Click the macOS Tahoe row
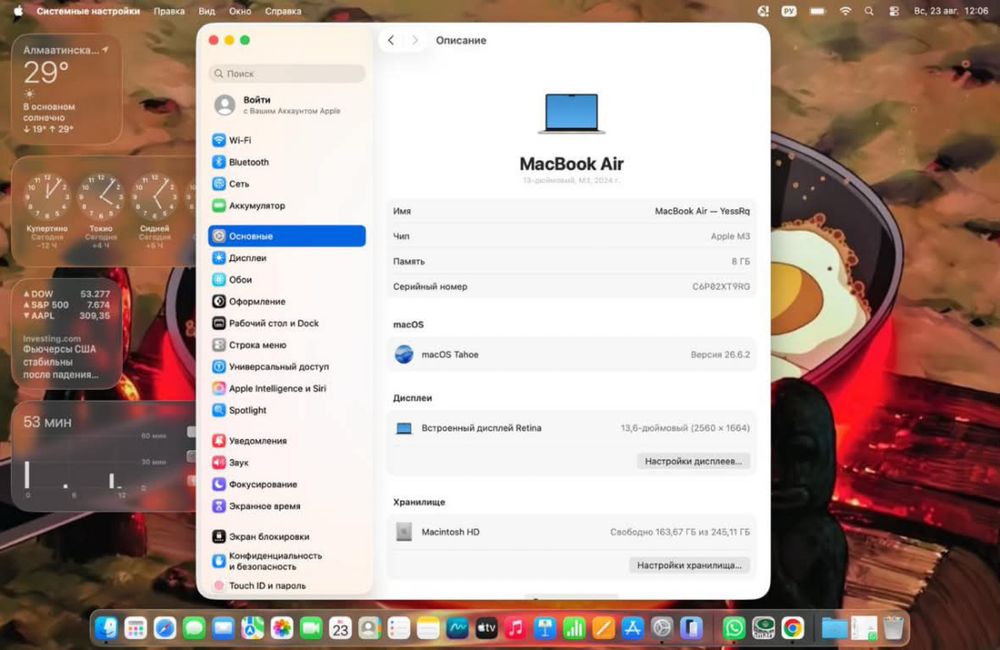Image resolution: width=1000 pixels, height=650 pixels. 571,354
